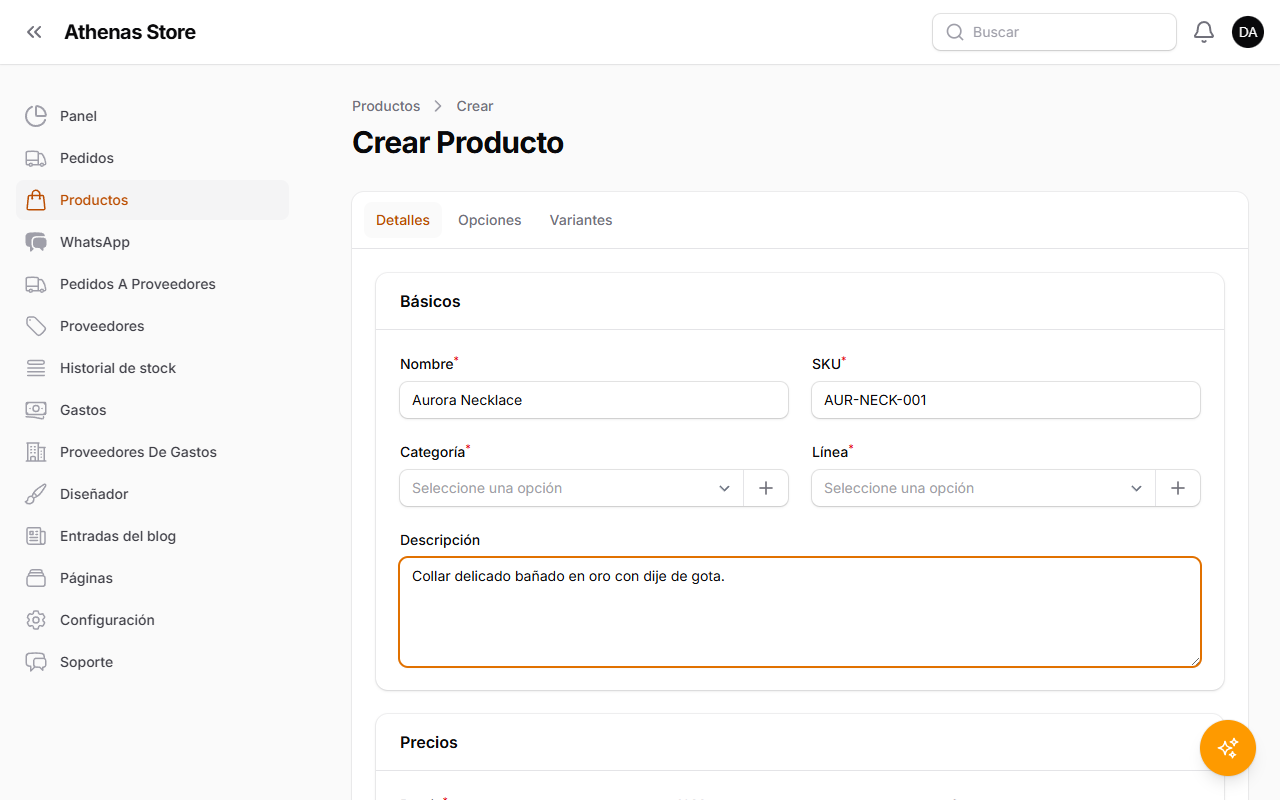Click the Proveedores tag icon
This screenshot has width=1280, height=800.
pos(36,326)
